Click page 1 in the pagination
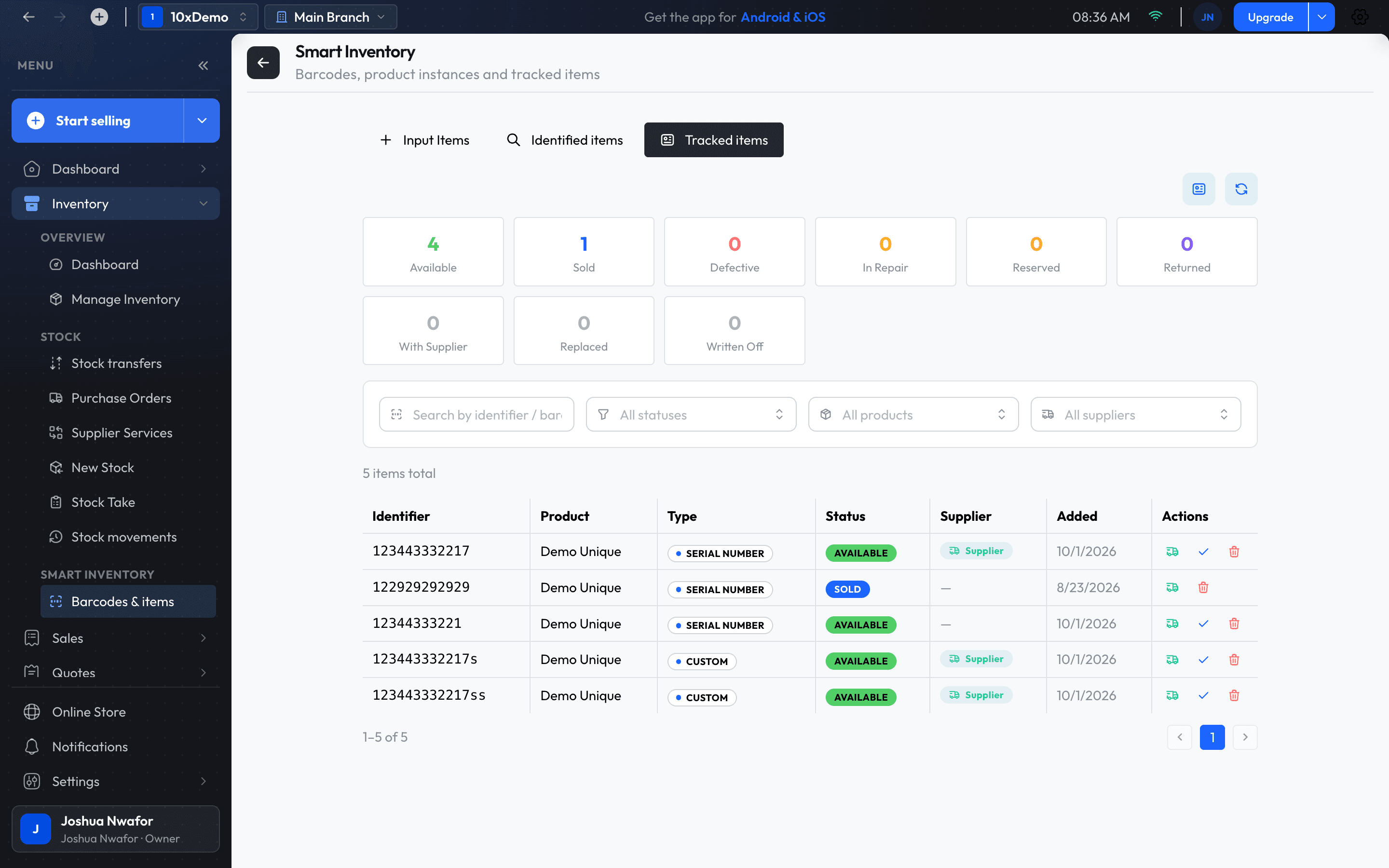The height and width of the screenshot is (868, 1389). [x=1212, y=737]
